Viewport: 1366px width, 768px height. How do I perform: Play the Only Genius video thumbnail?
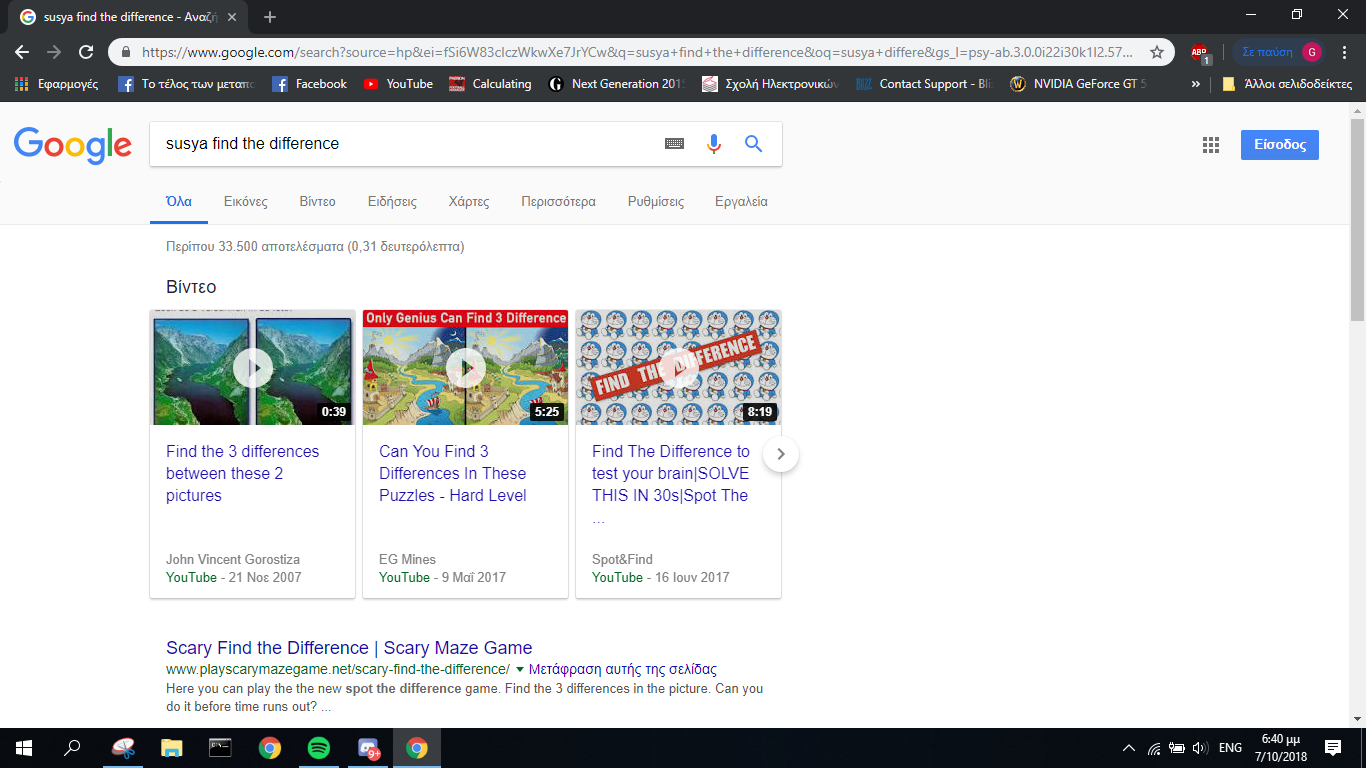pos(465,368)
